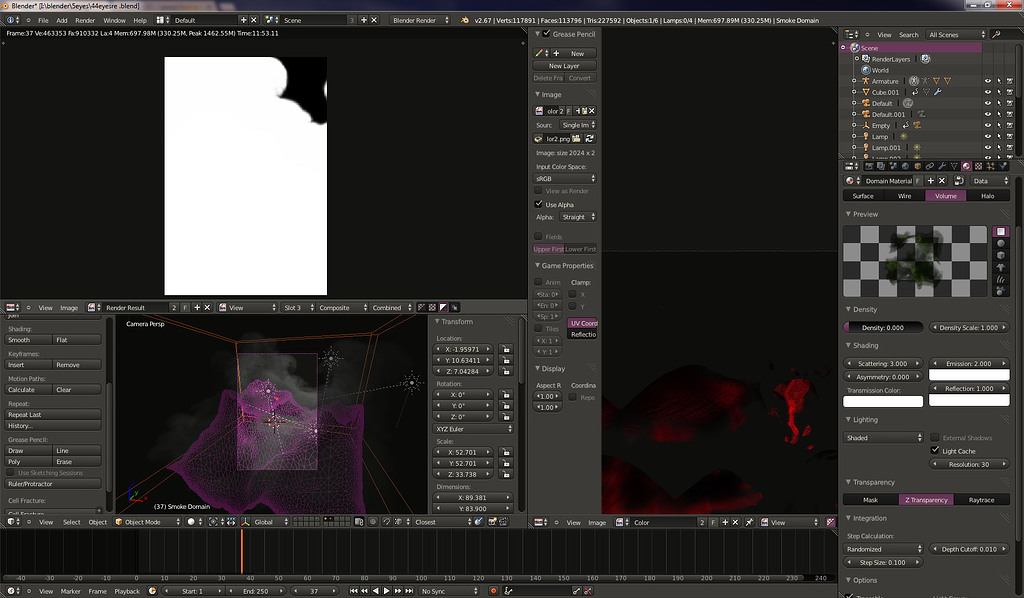Click the grease pencil Erase button
The width and height of the screenshot is (1024, 598).
coord(77,462)
